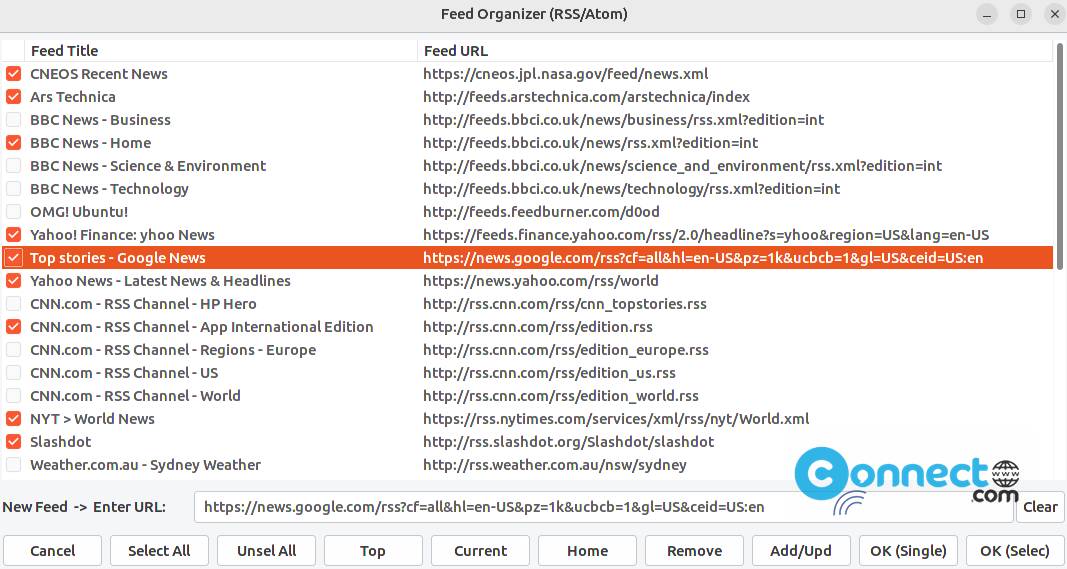Uncheck the Slashdot feed checkbox
The height and width of the screenshot is (569, 1067).
[x=14, y=442]
